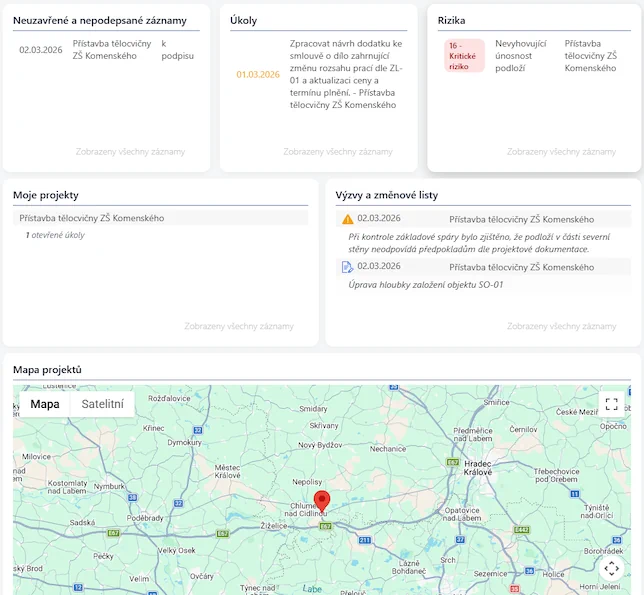Click the task due date 01.03.2026

pos(258,74)
